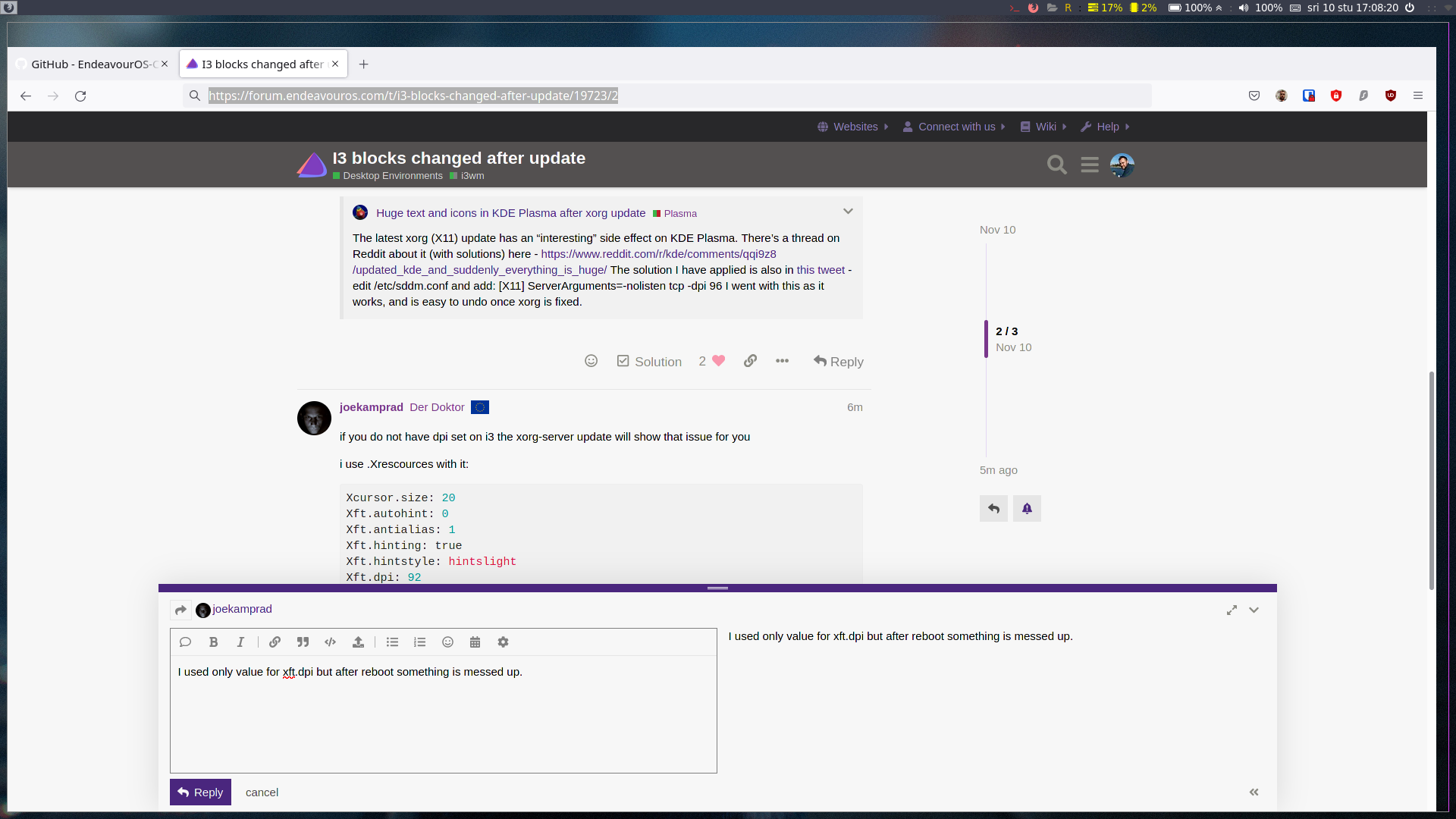The height and width of the screenshot is (819, 1456).
Task: Copy post share link icon
Action: click(751, 361)
